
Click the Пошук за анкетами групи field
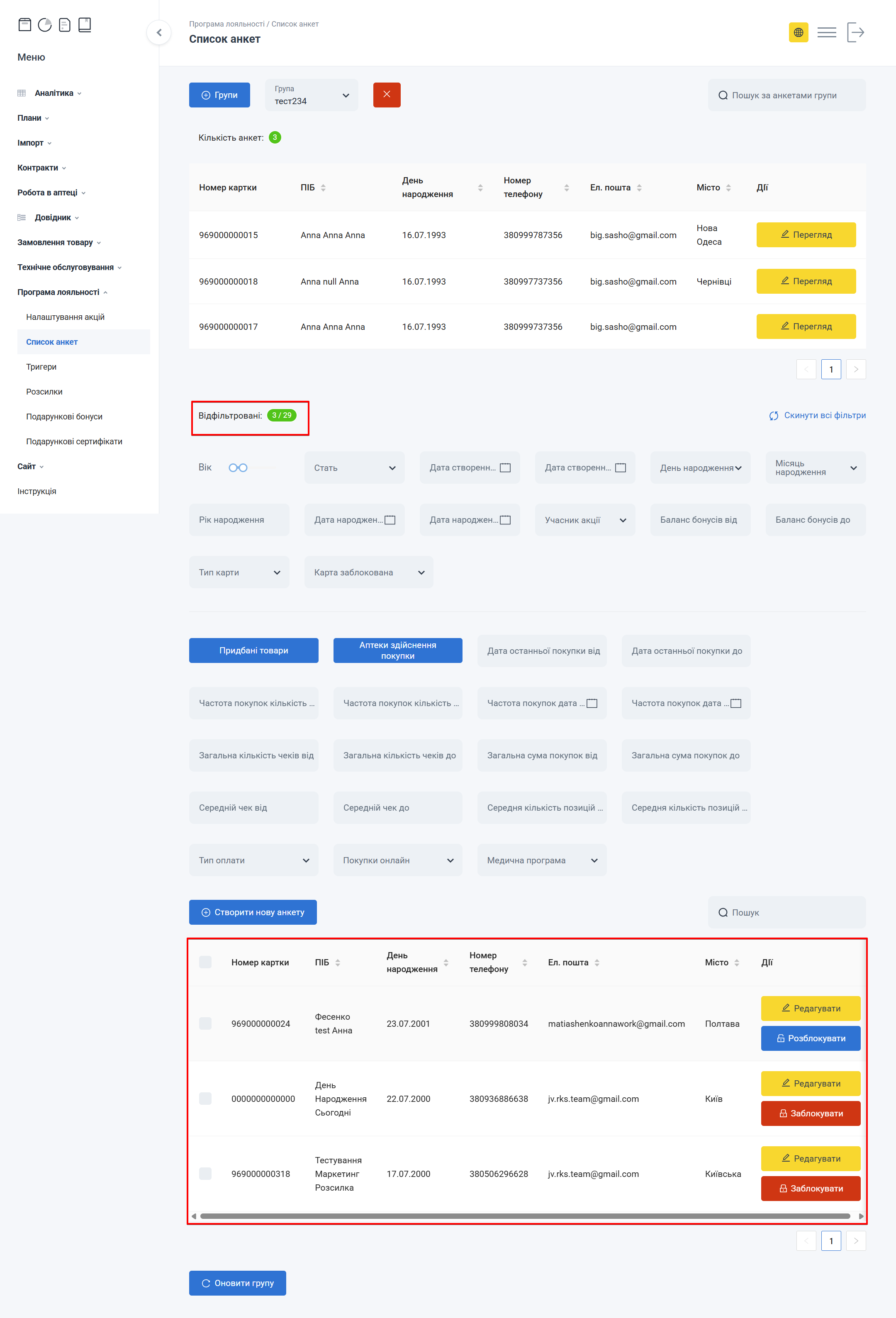(786, 95)
